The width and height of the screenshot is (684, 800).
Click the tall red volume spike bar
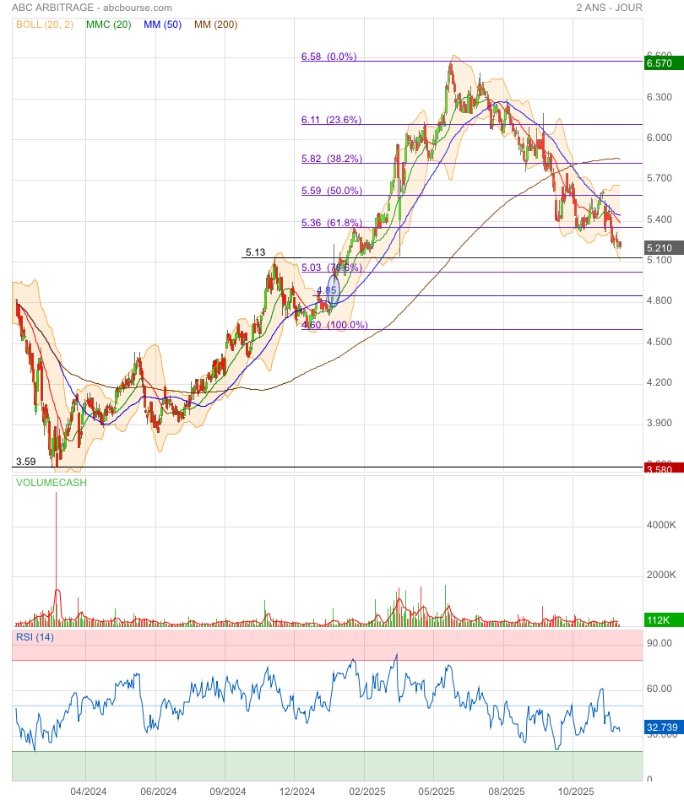tap(56, 559)
